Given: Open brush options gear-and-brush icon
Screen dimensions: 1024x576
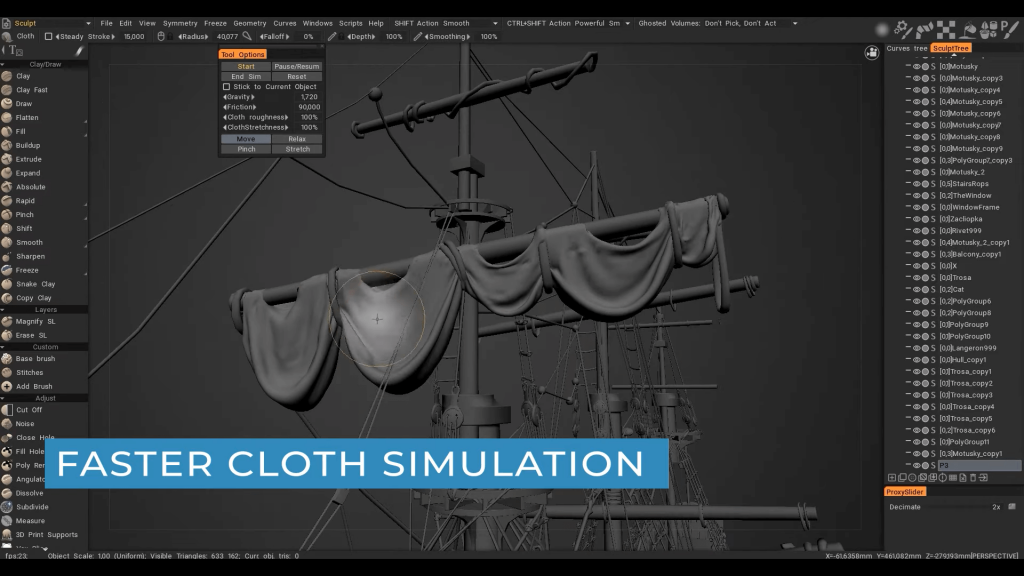Looking at the screenshot, I should (x=903, y=29).
